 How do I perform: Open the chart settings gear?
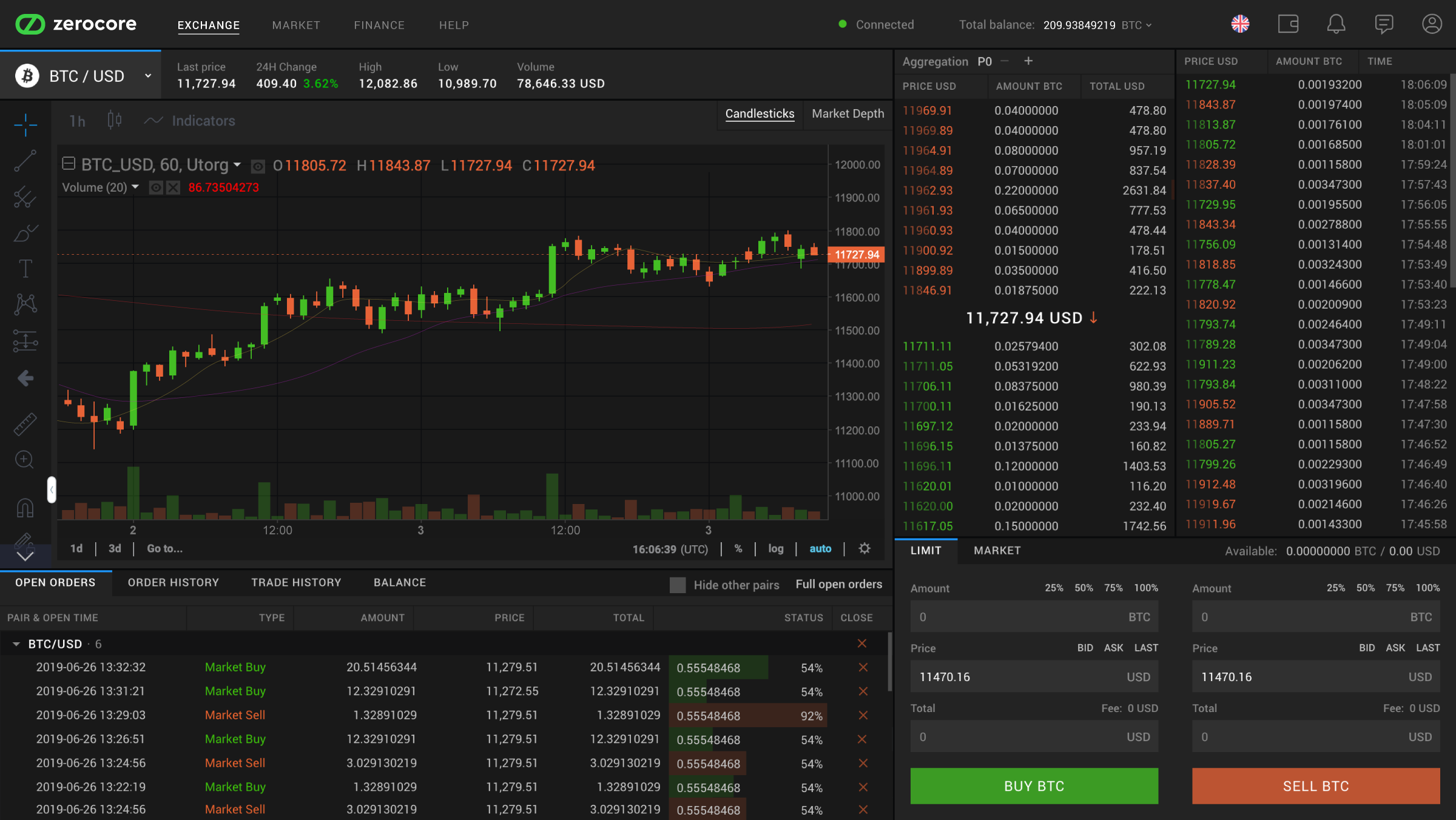pos(864,548)
